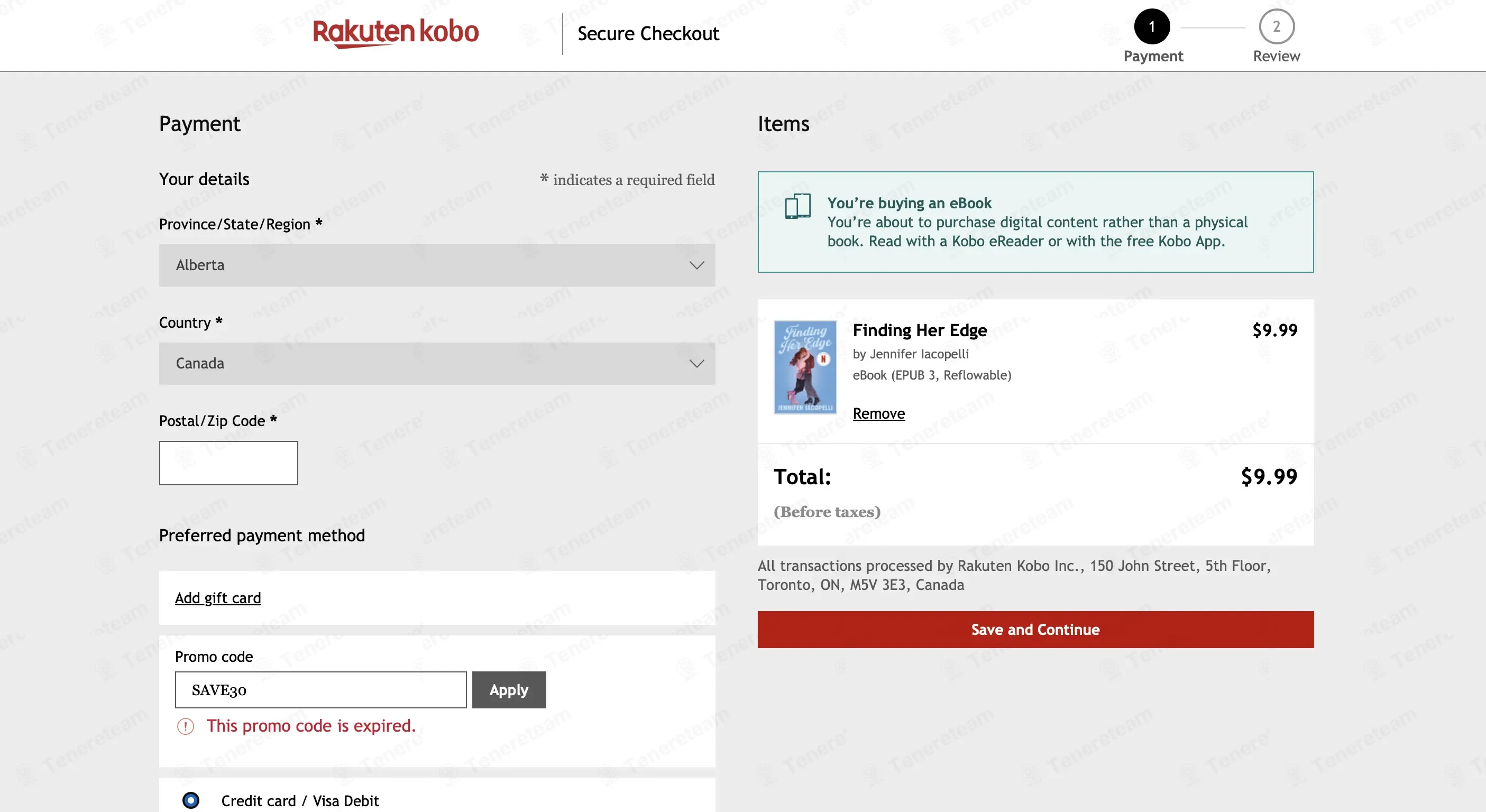Open the Add gift card link
Viewport: 1486px width, 812px height.
tap(217, 598)
